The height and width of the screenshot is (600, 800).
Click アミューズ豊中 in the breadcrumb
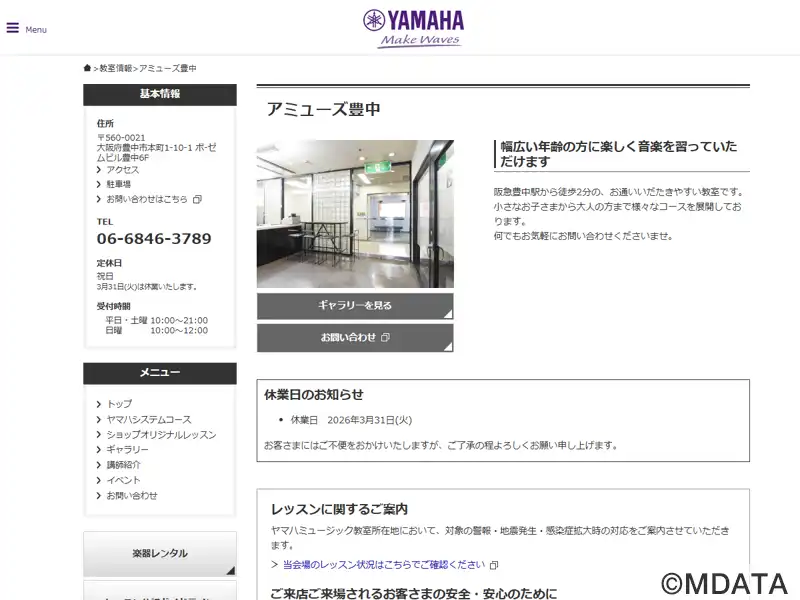[168, 68]
